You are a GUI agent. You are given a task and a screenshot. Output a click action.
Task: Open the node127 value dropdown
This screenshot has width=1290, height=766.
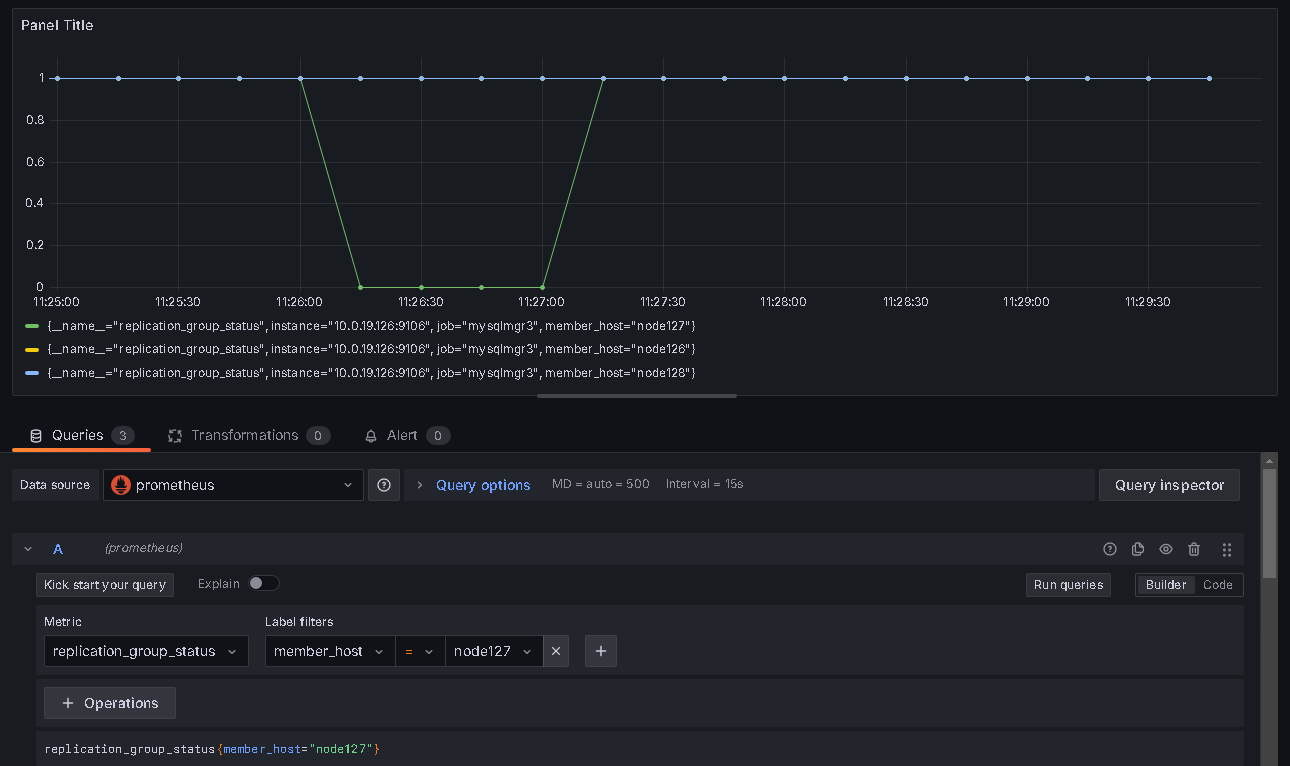click(x=493, y=651)
